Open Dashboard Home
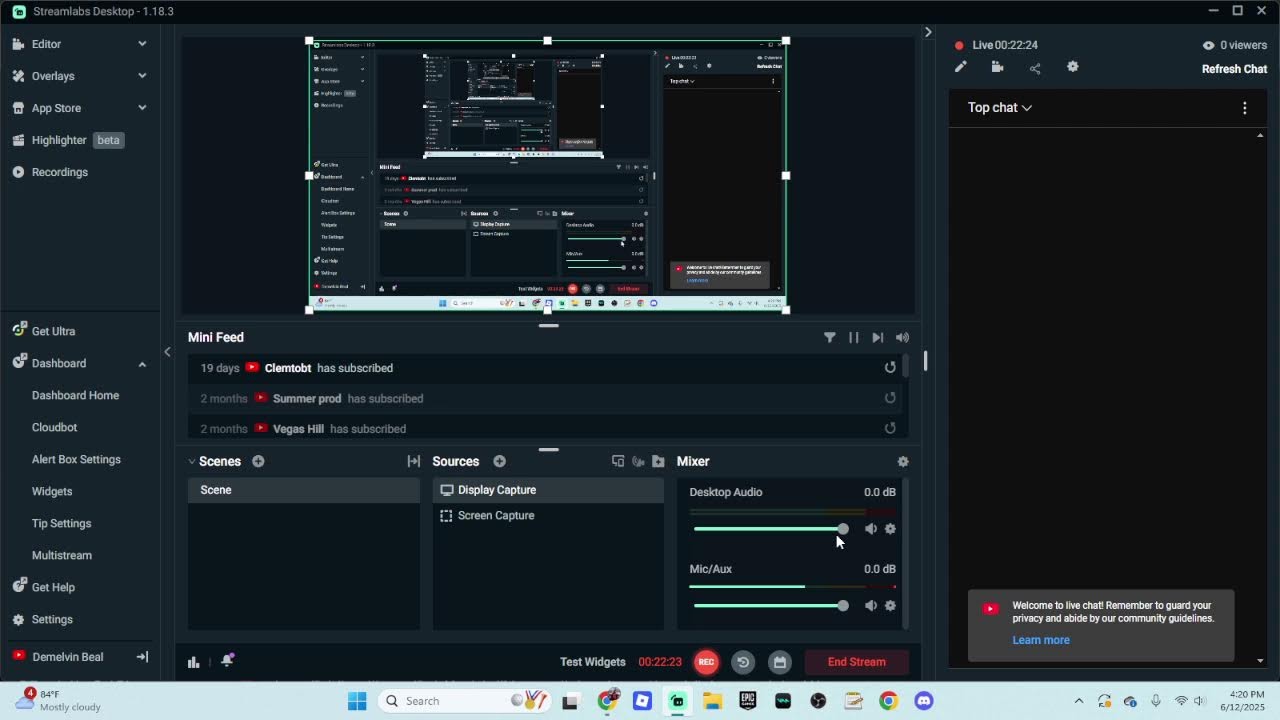Viewport: 1280px width, 720px height. (x=75, y=395)
